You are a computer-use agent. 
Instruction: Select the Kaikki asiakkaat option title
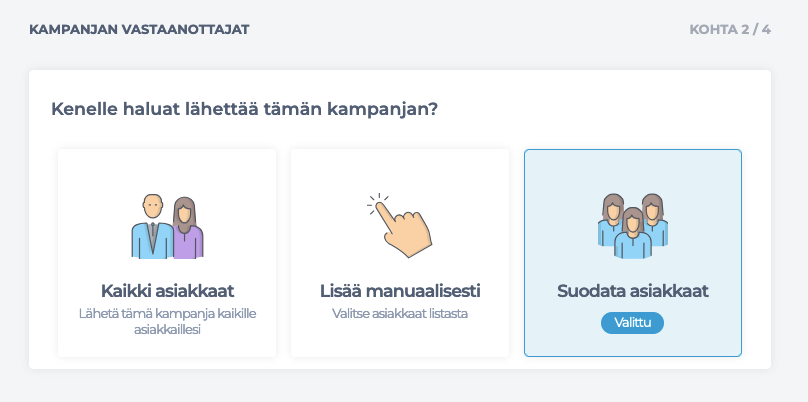(167, 291)
